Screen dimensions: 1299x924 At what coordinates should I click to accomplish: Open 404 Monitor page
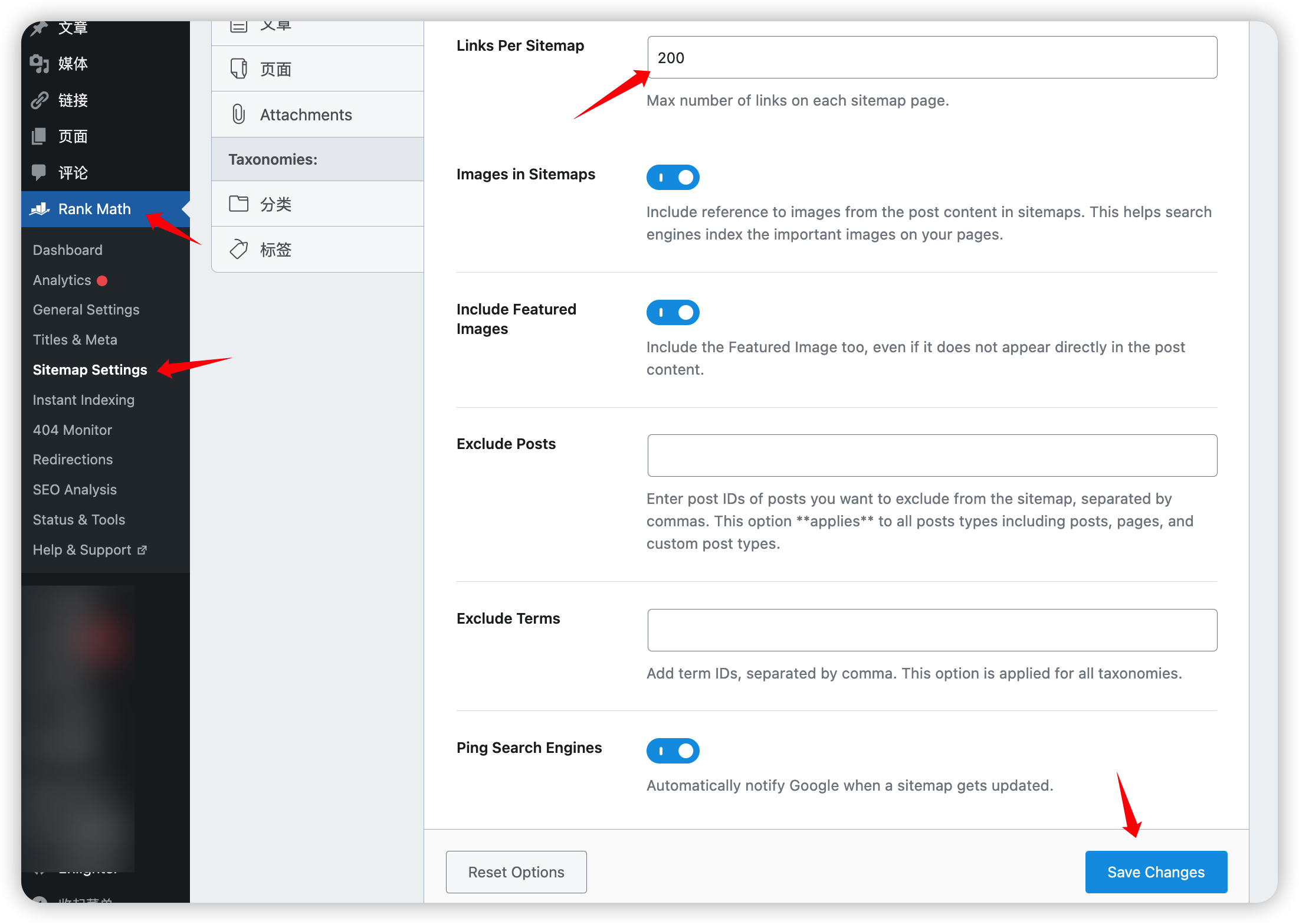click(x=73, y=430)
